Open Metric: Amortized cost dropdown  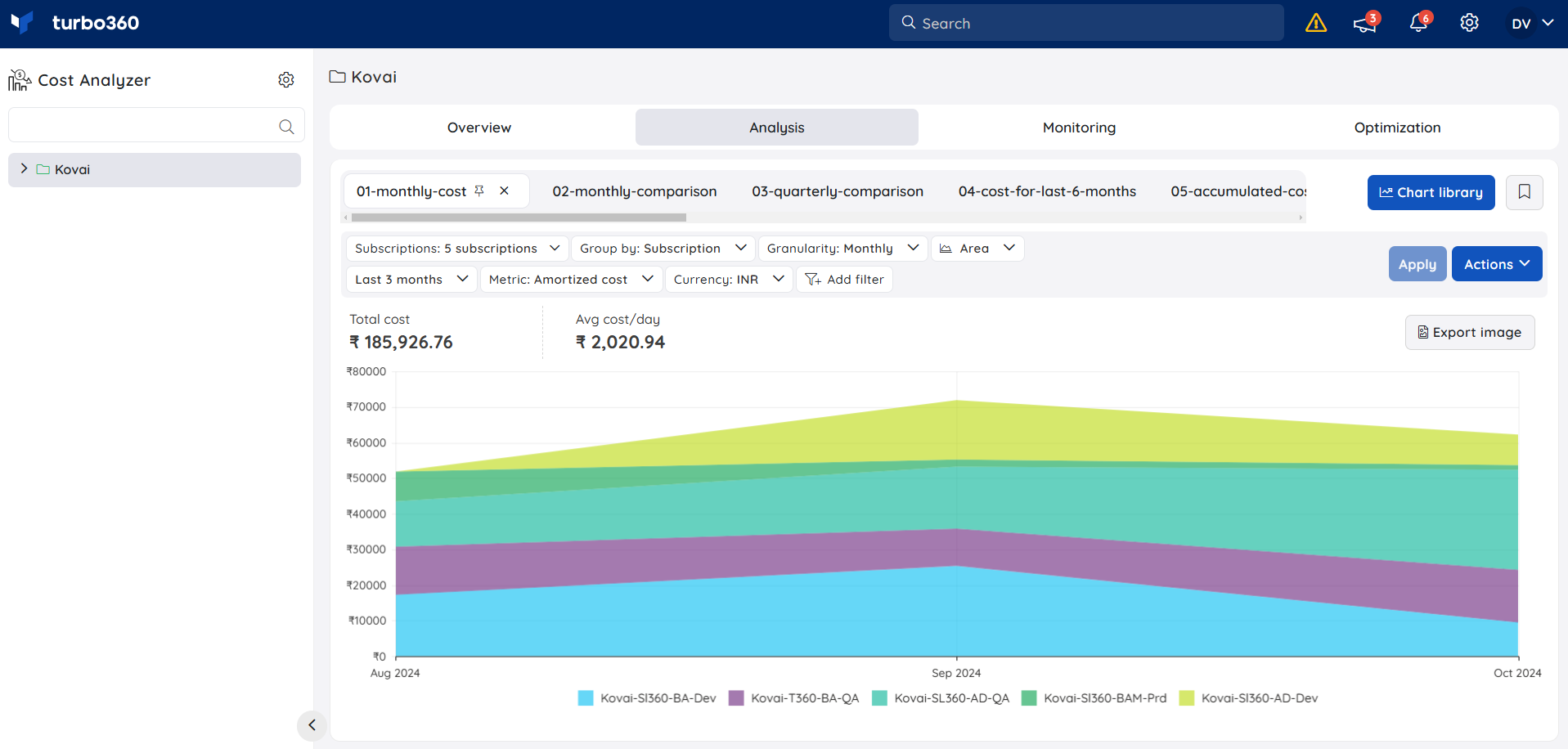tap(571, 280)
